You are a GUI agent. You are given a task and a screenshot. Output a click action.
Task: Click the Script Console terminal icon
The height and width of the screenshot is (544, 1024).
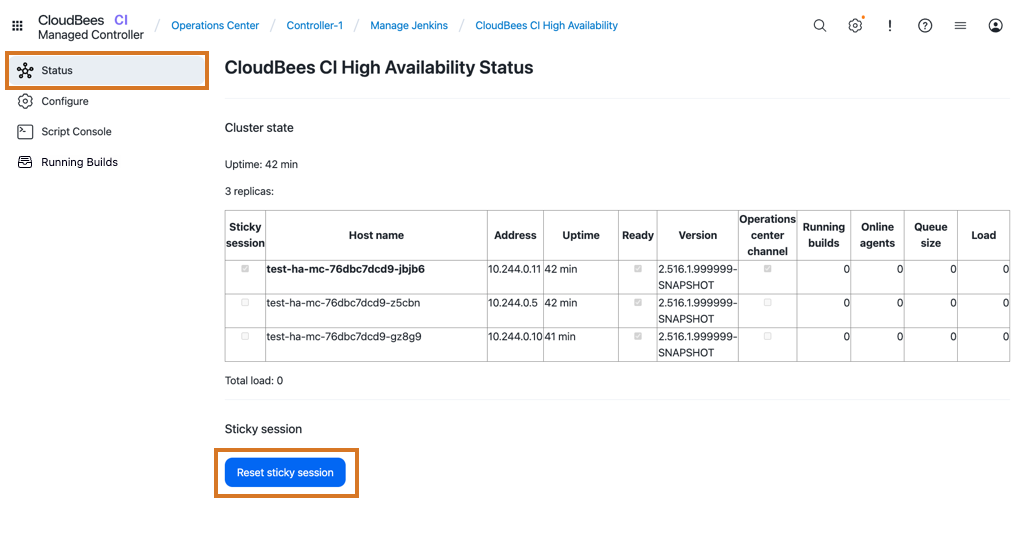tap(25, 132)
